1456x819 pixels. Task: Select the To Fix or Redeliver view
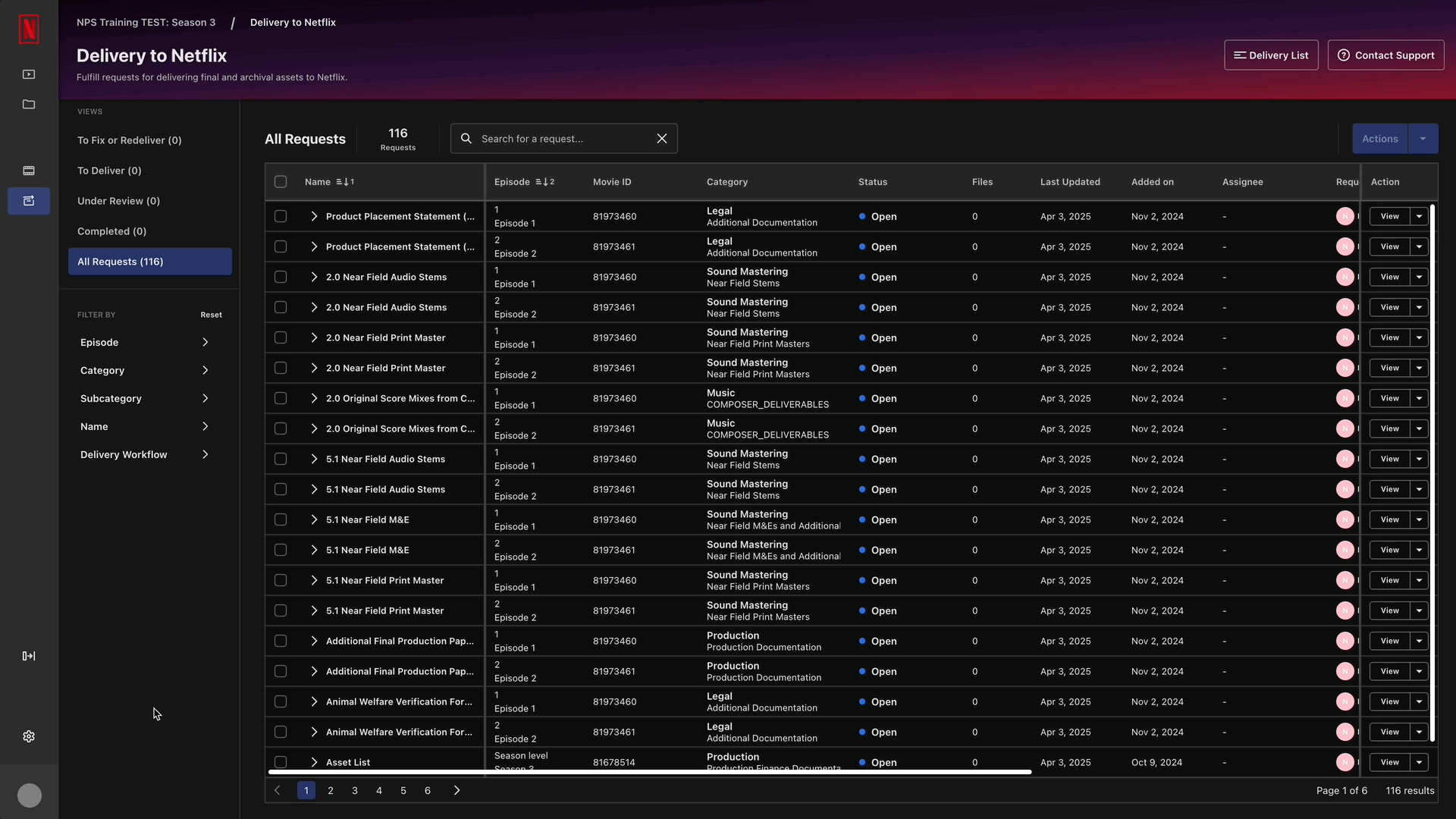[x=150, y=140]
